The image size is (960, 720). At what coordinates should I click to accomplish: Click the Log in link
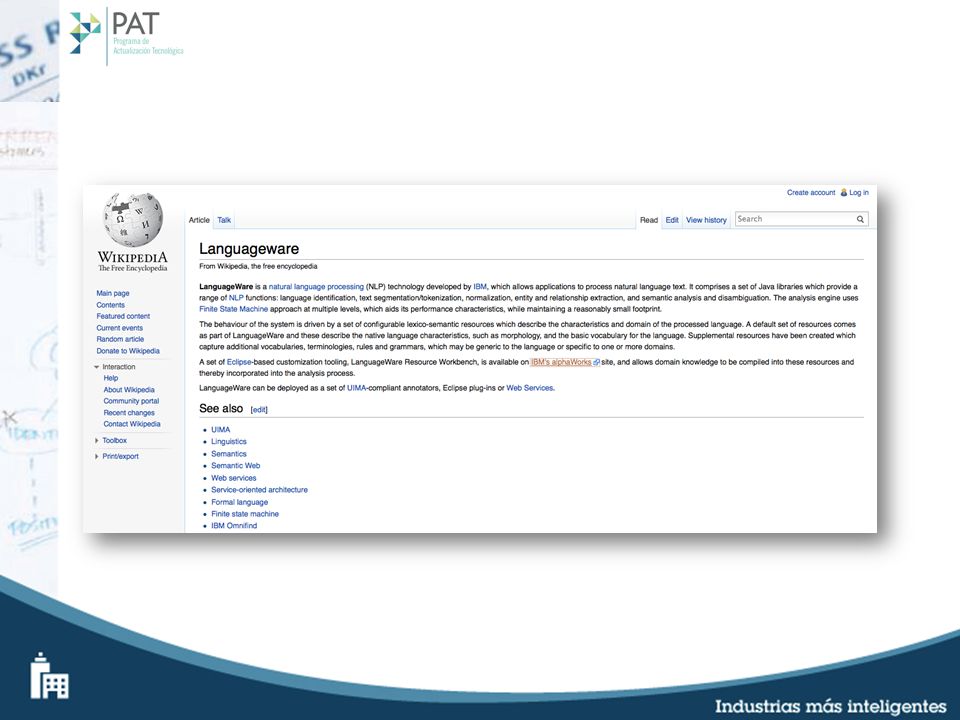(858, 192)
